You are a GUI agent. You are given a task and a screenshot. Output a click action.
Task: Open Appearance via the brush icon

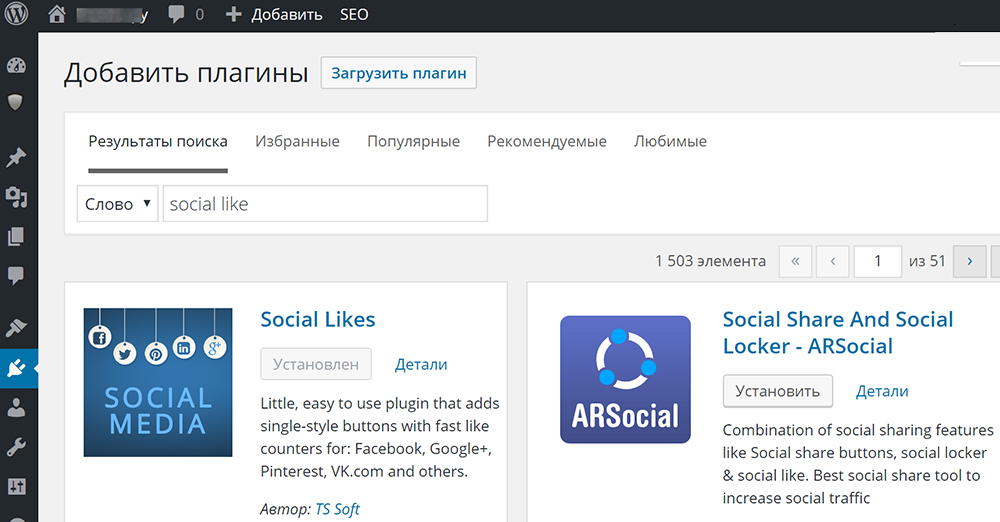tap(17, 328)
